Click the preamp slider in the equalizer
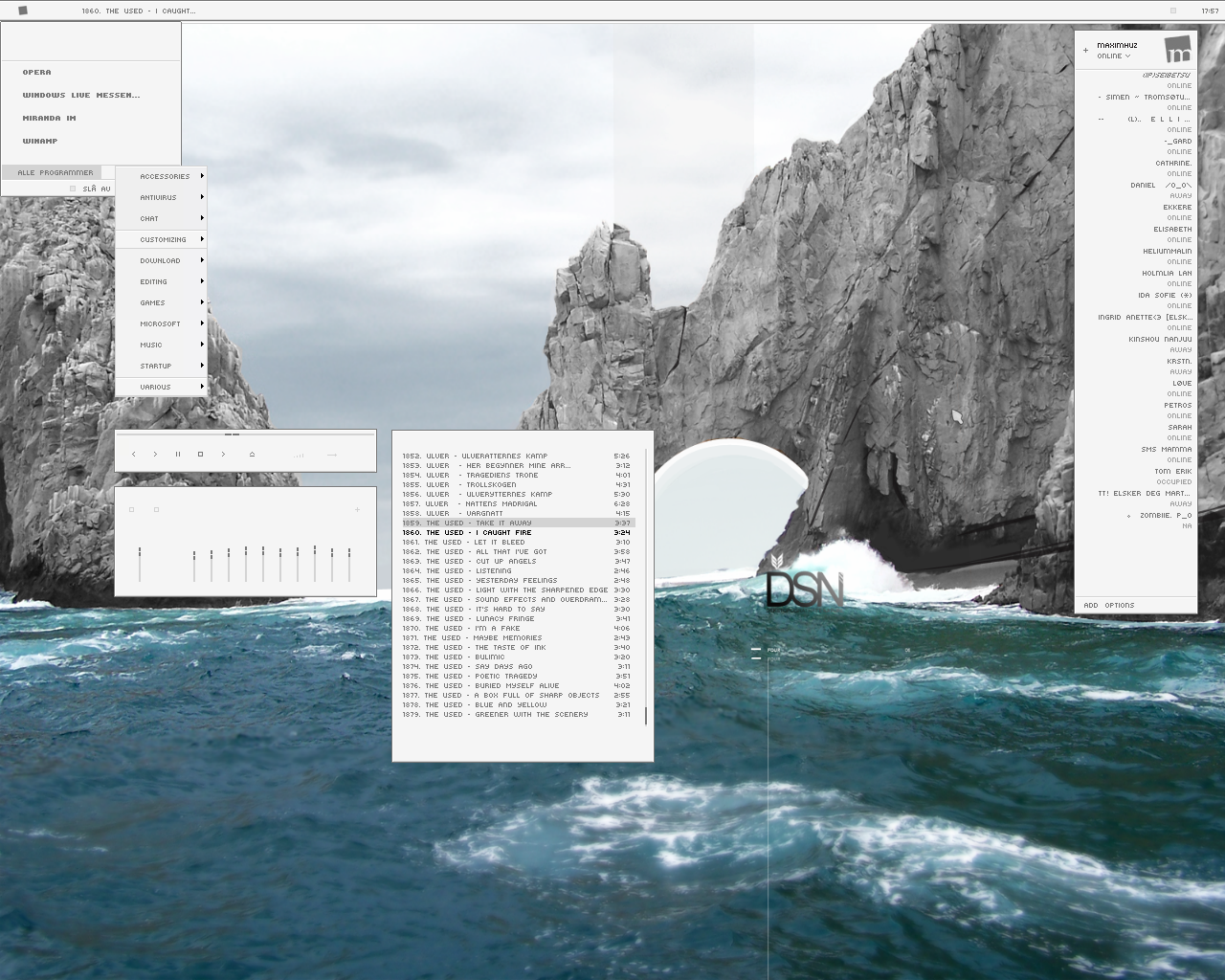The height and width of the screenshot is (980, 1225). pyautogui.click(x=140, y=564)
